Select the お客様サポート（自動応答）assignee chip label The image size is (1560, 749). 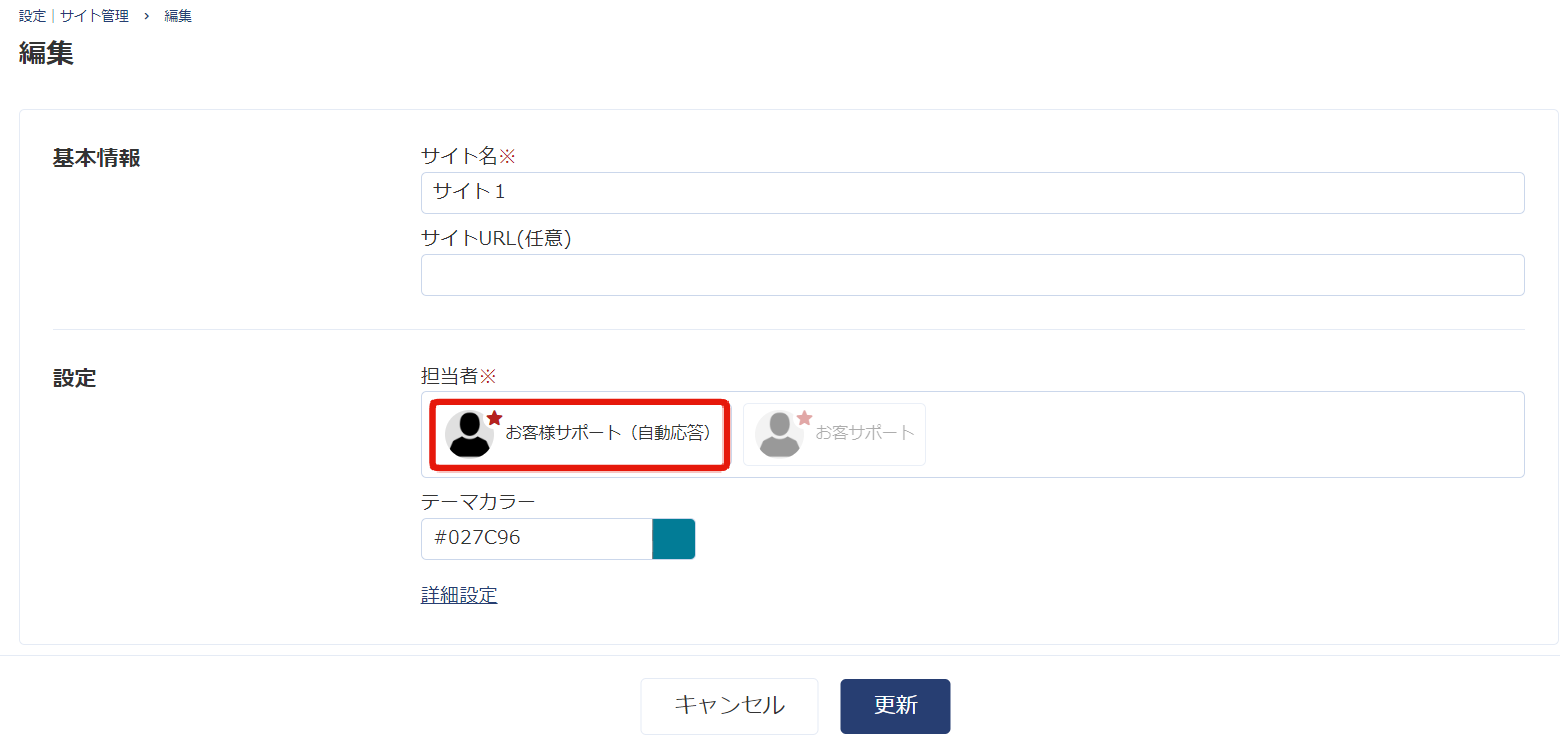point(608,433)
